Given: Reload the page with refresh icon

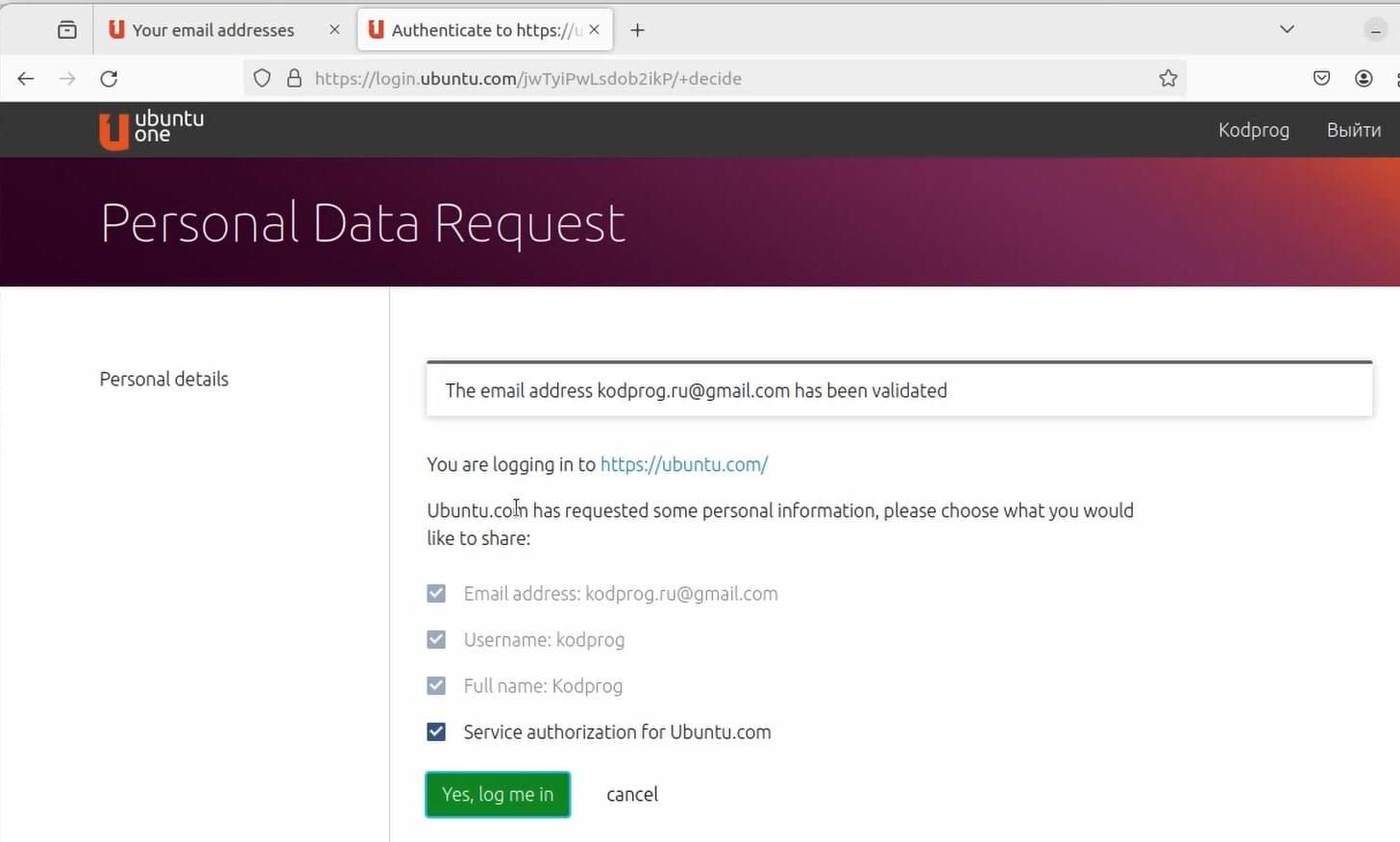Looking at the screenshot, I should click(109, 79).
